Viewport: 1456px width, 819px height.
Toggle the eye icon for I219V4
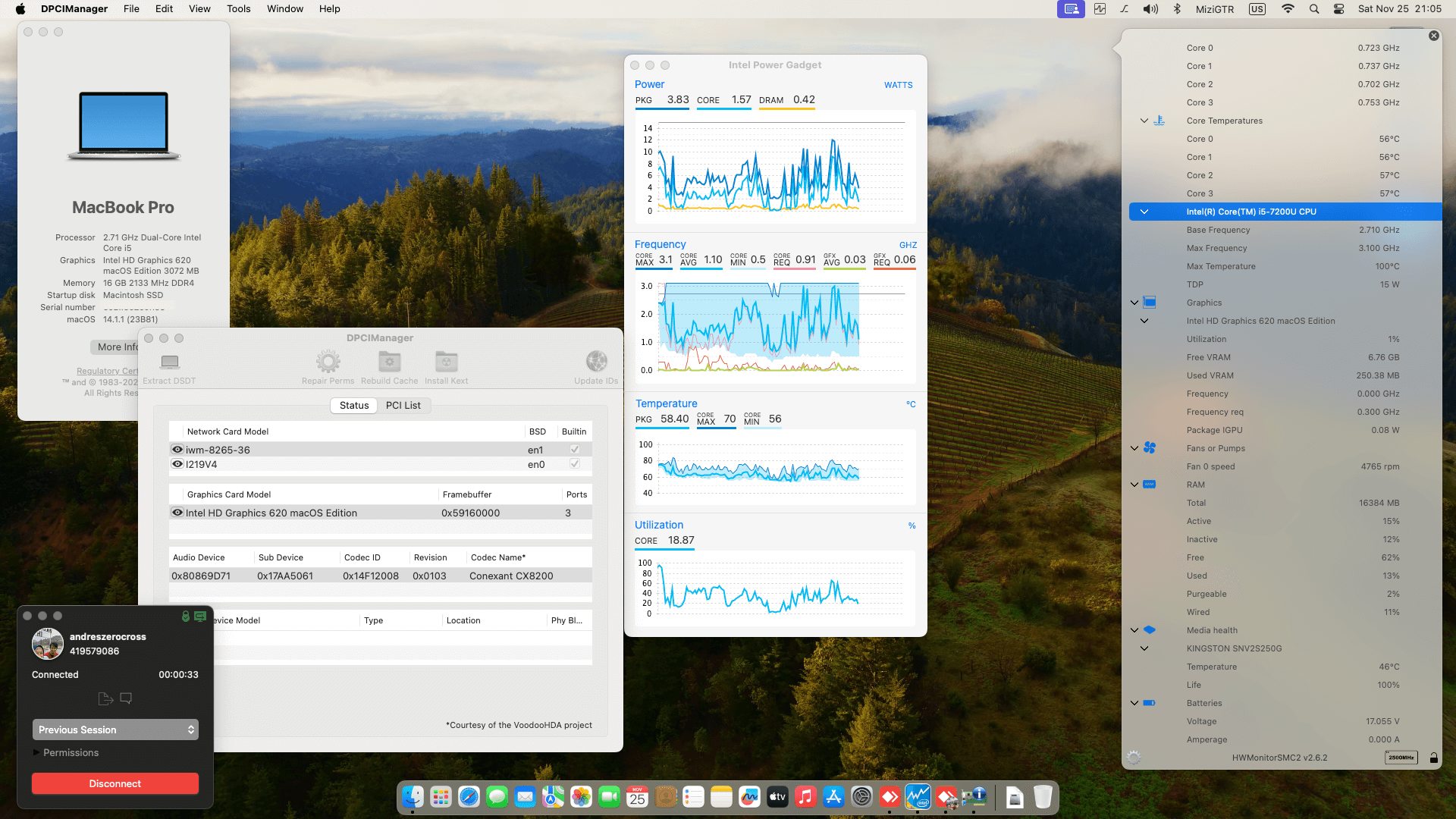177,464
